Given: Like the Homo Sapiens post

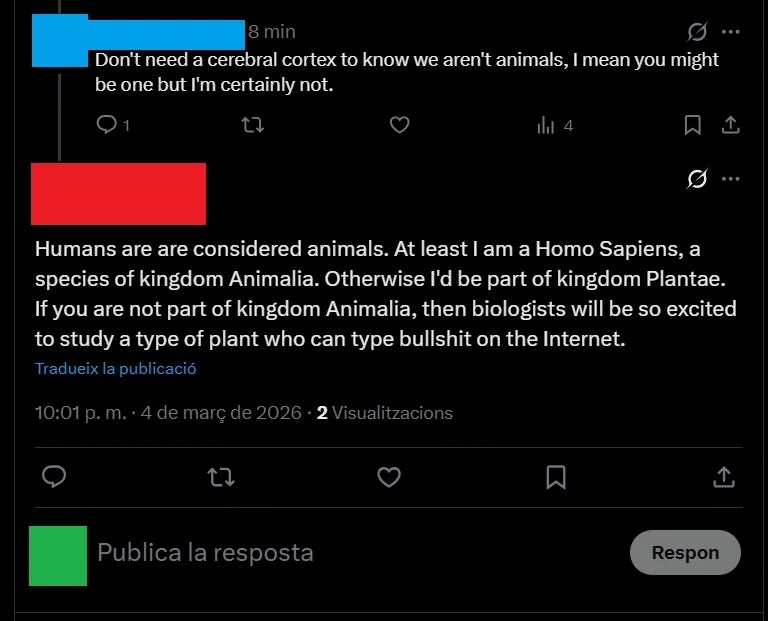Looking at the screenshot, I should coord(388,477).
